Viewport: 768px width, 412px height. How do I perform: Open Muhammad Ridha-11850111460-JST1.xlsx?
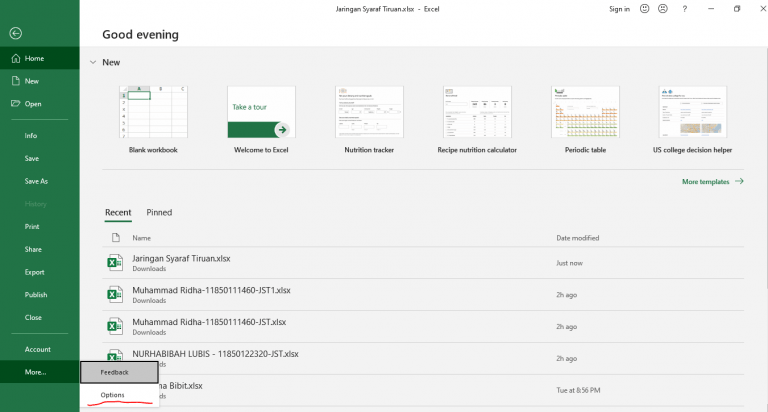[423, 295]
